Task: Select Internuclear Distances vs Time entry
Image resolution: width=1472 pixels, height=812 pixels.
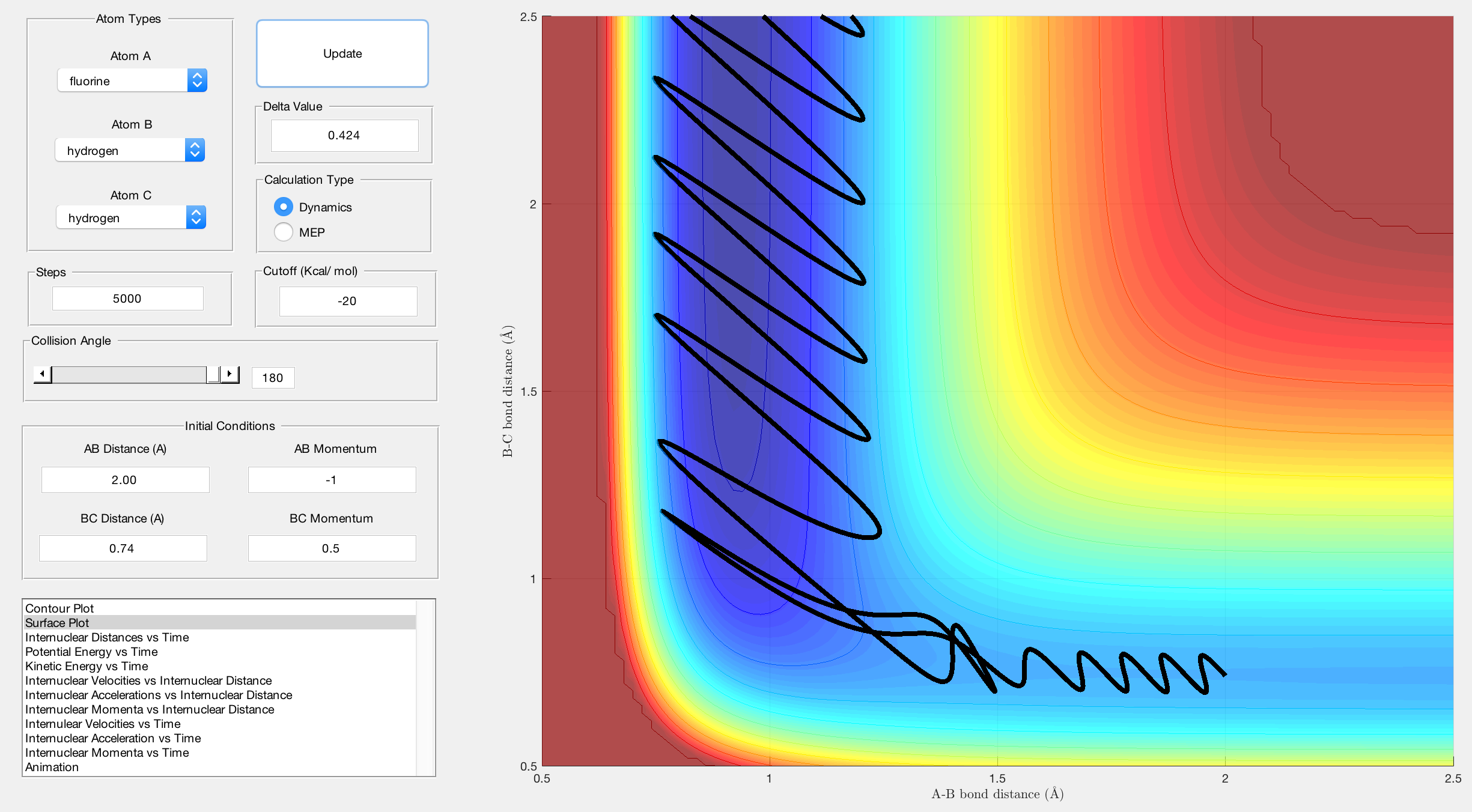Action: point(107,637)
